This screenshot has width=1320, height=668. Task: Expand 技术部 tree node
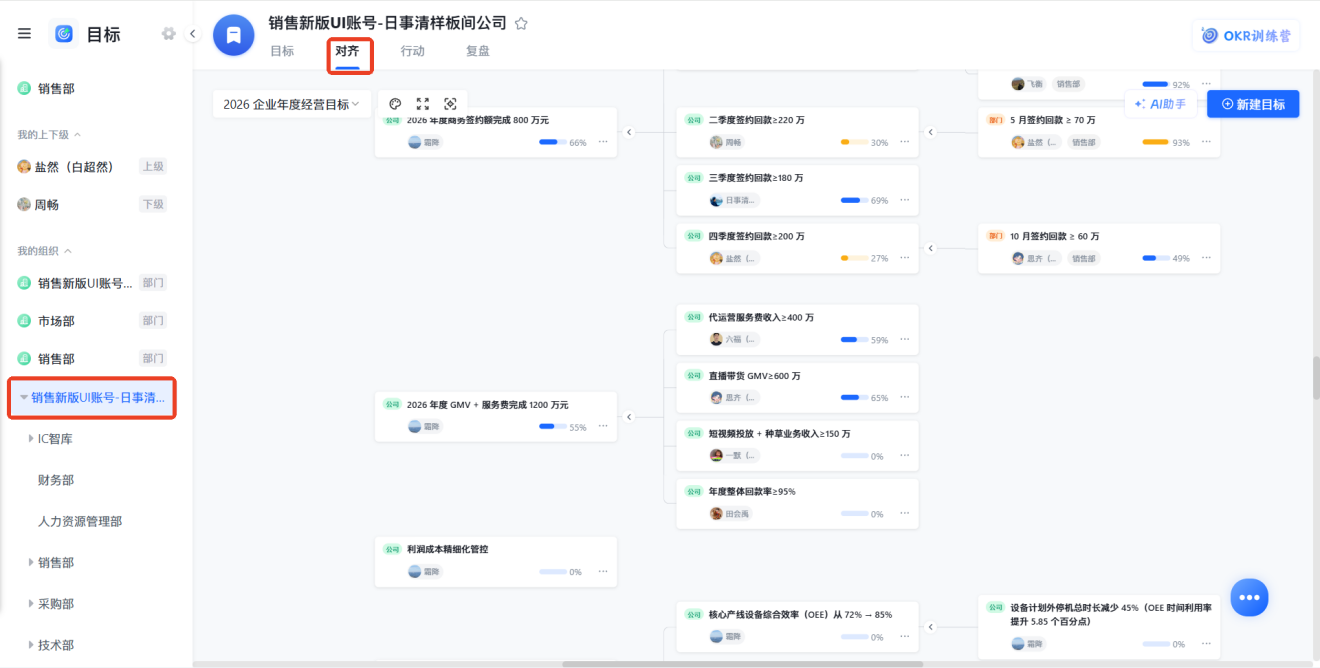click(30, 645)
